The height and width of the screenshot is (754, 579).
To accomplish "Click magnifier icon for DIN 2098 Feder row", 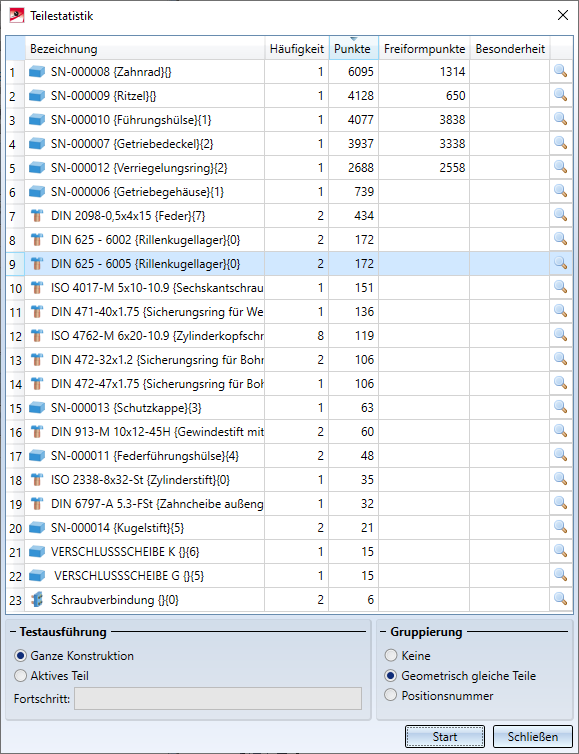I will 560,215.
